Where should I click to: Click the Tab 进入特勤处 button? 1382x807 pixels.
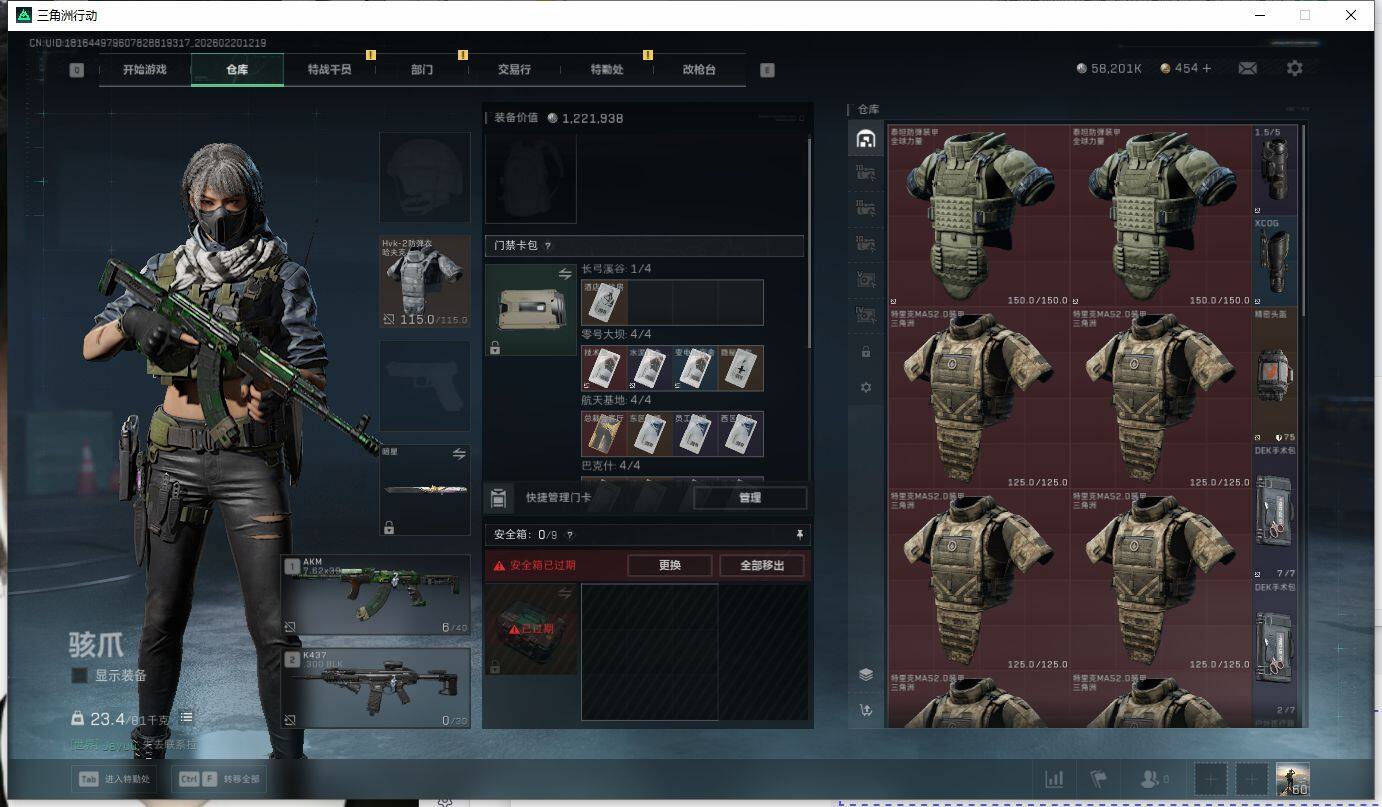(x=114, y=779)
